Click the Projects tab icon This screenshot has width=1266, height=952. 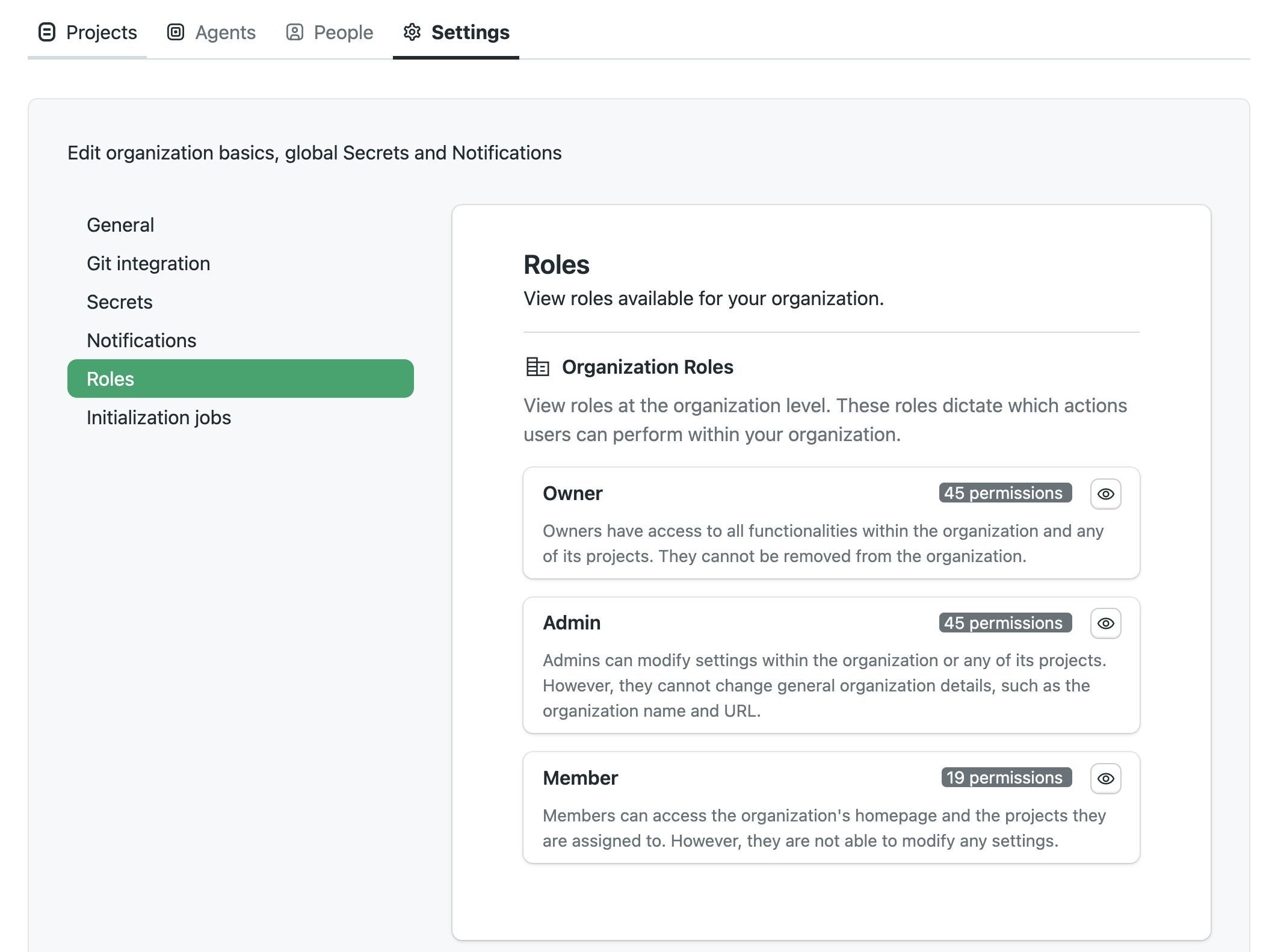coord(47,32)
